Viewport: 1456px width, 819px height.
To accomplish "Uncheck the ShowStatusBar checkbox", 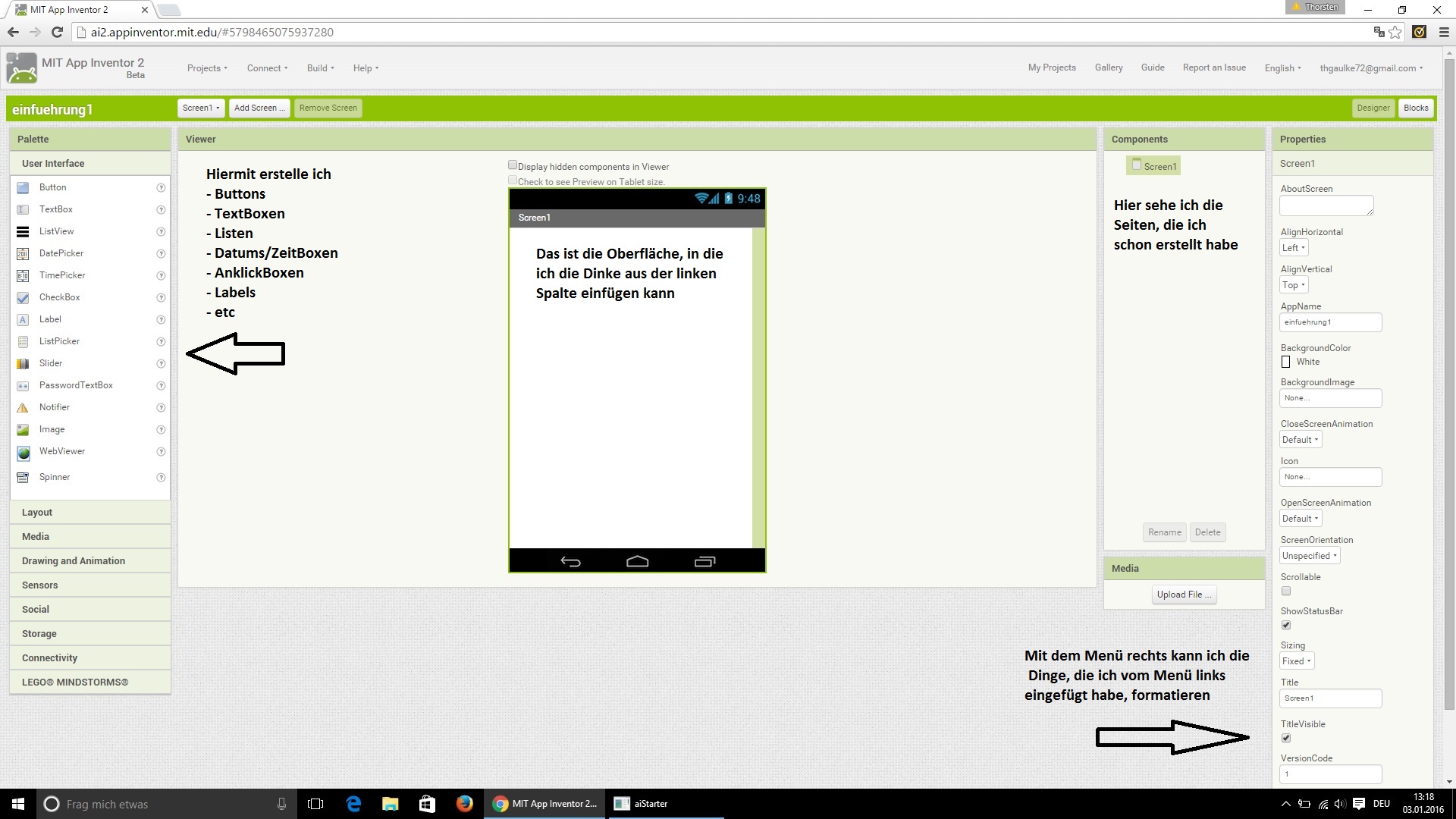I will (x=1286, y=625).
